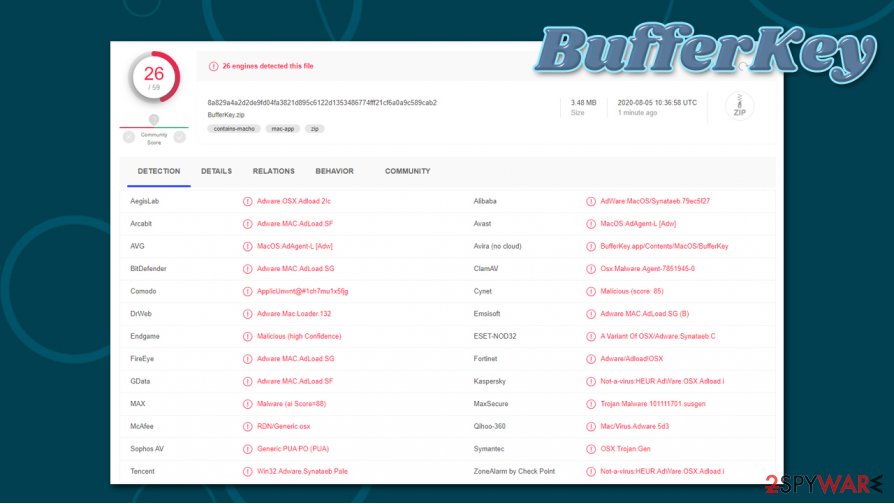Click the warning icon in AegisLab row
The height and width of the screenshot is (504, 894).
point(247,201)
